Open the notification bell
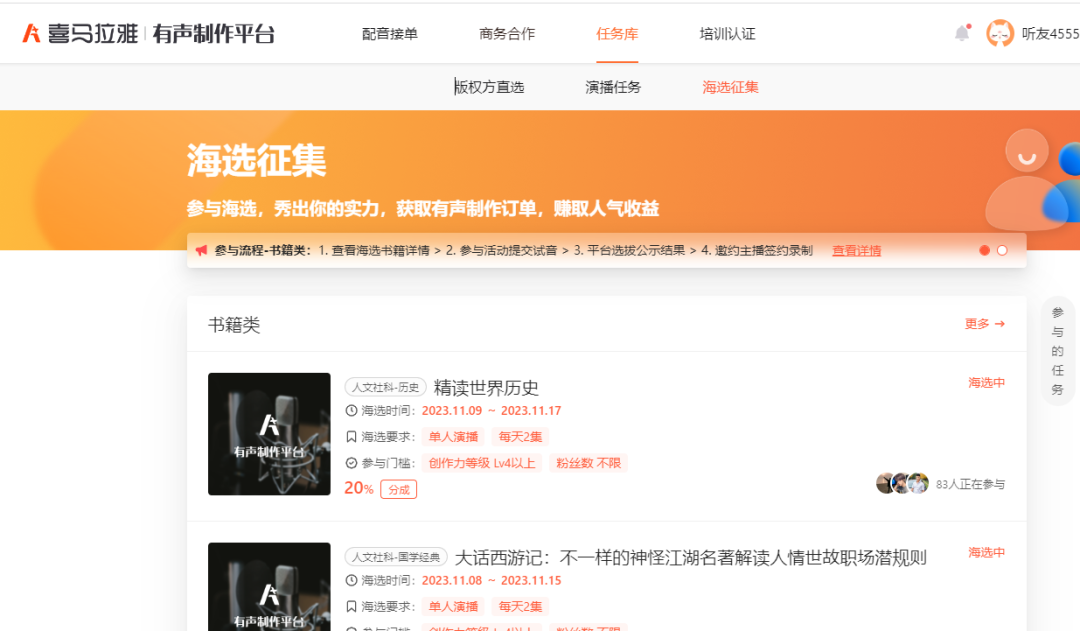The width and height of the screenshot is (1080, 631). [x=962, y=32]
